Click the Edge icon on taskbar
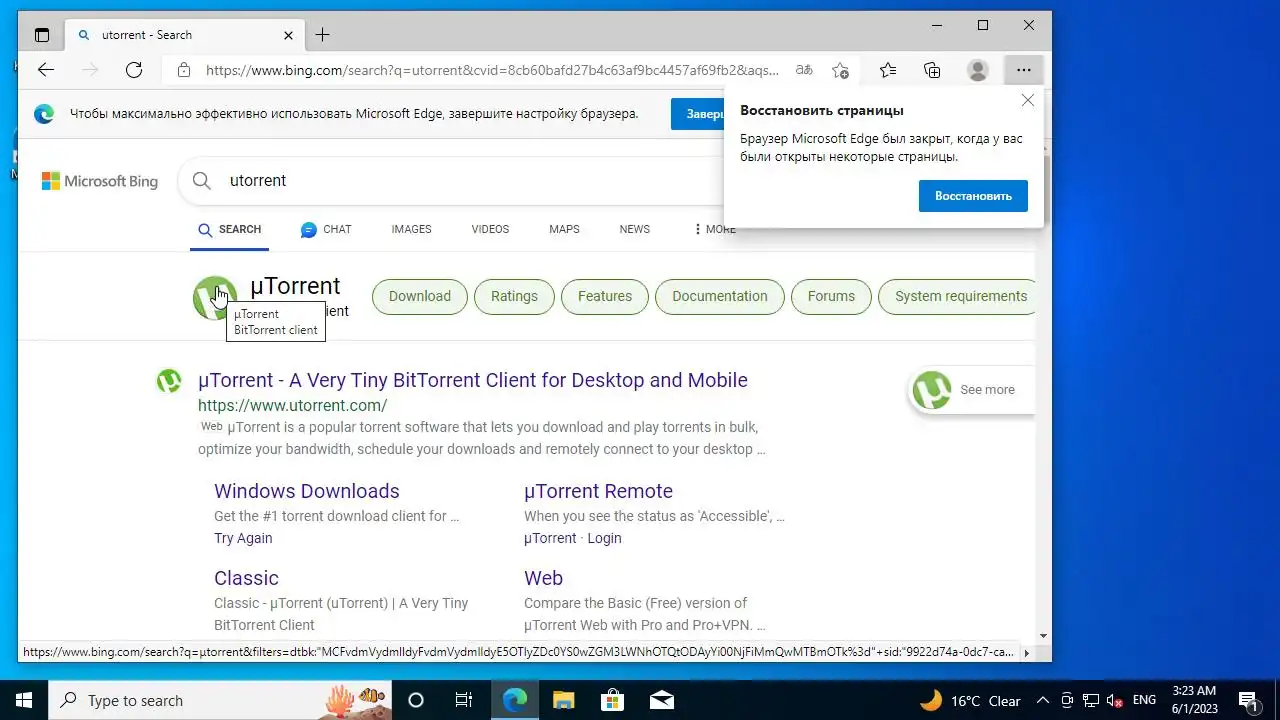 pos(514,700)
